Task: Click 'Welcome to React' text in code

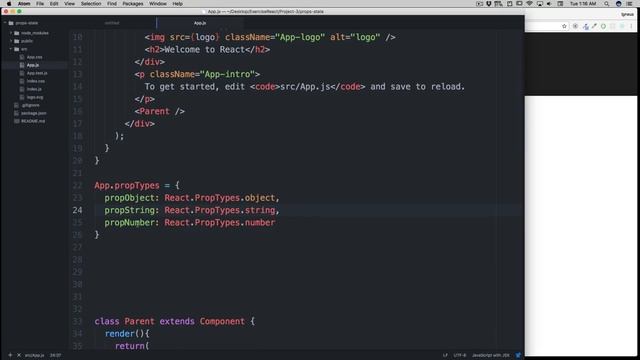Action: tap(205, 50)
